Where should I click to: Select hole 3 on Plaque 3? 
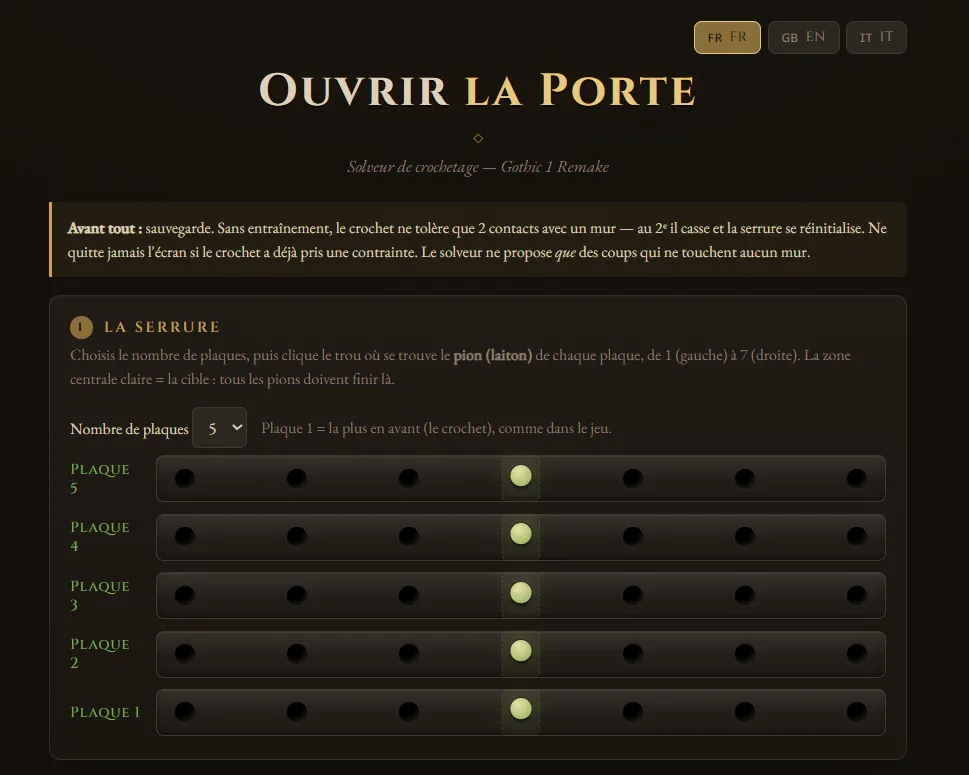click(408, 595)
